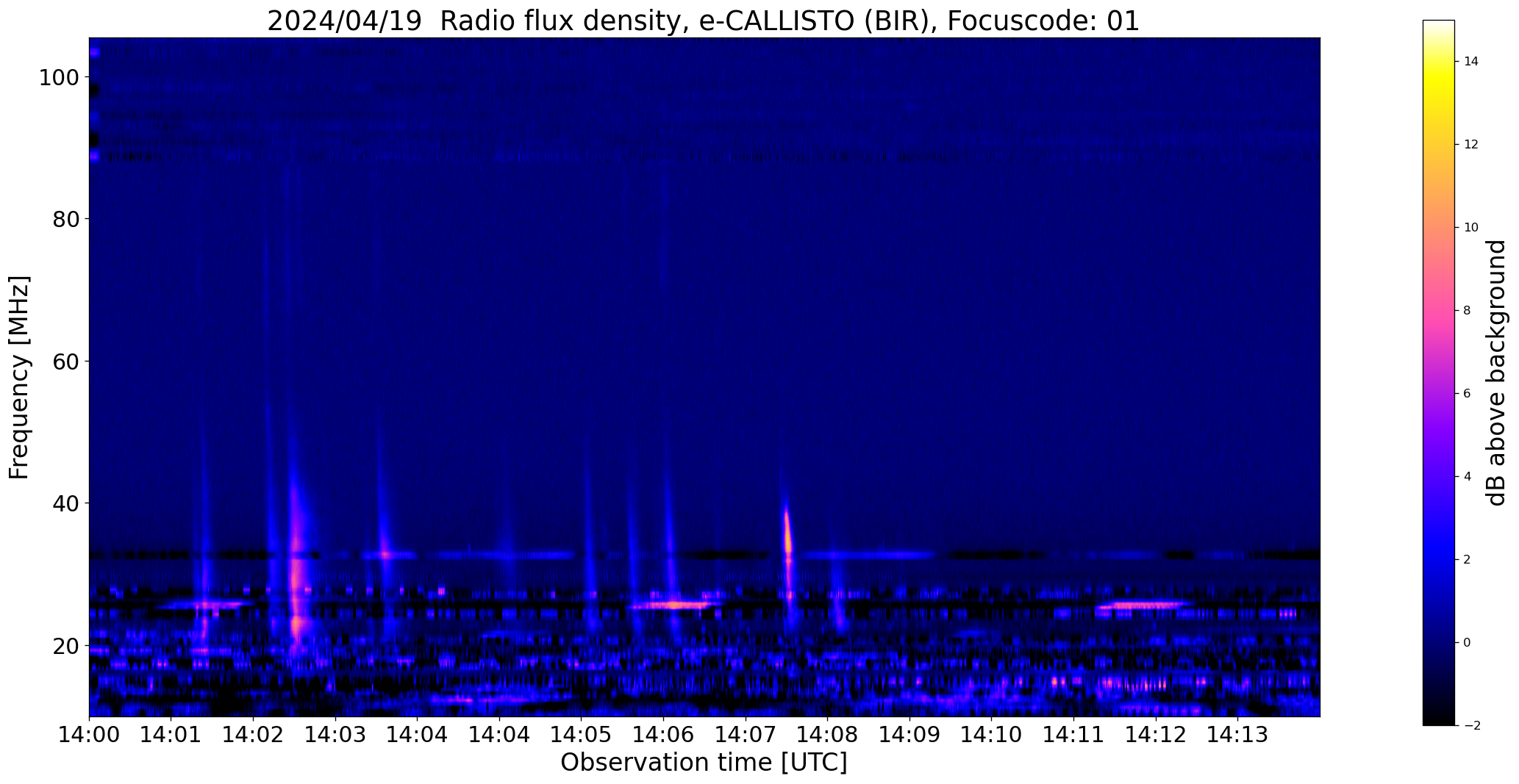Click the 14:09 time tick label
Screen dimensions: 1519x784
click(909, 734)
